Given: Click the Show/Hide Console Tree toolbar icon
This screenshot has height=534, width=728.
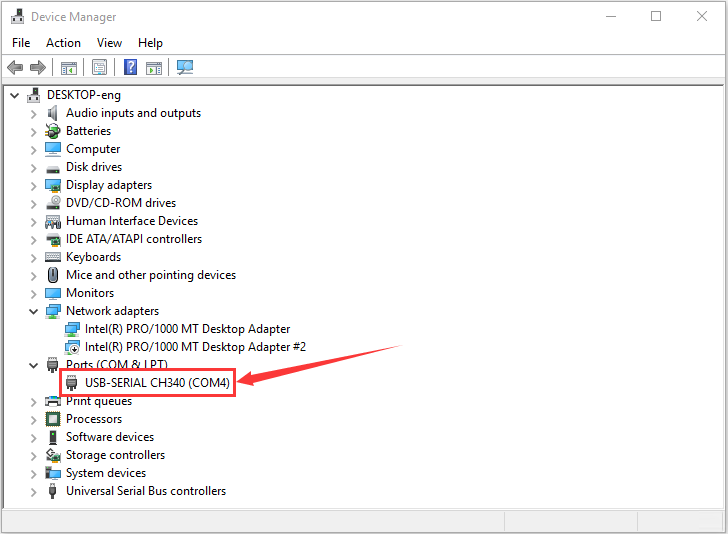Looking at the screenshot, I should (x=69, y=68).
